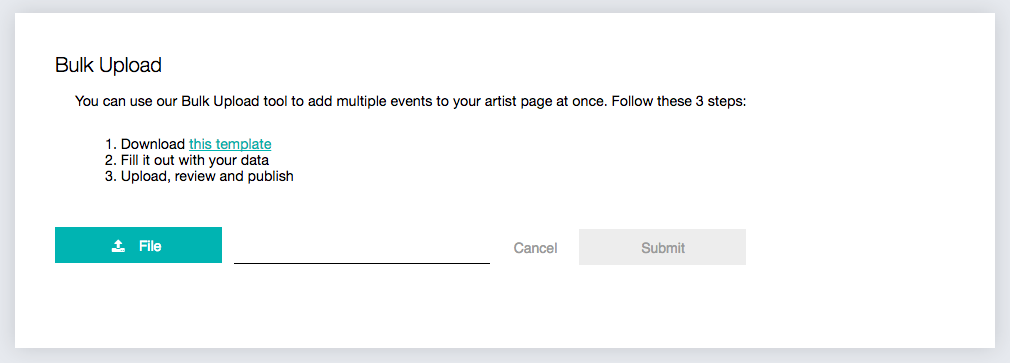Viewport: 1010px width, 363px height.
Task: Click the greyed-out Submit button
Action: tap(662, 247)
